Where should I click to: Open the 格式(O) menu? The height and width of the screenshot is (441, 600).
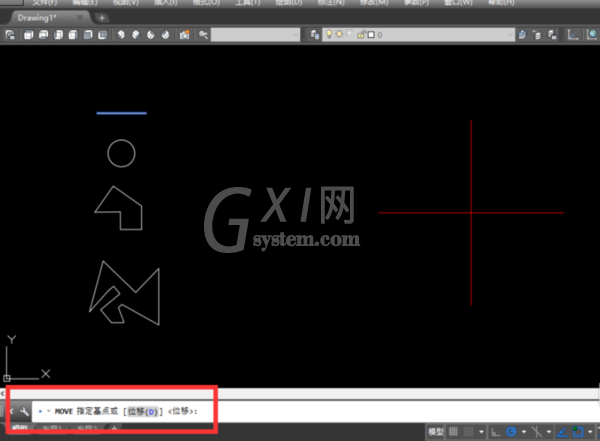pyautogui.click(x=206, y=3)
